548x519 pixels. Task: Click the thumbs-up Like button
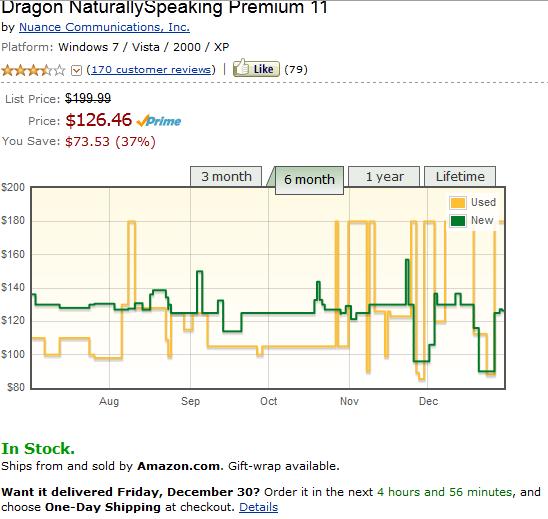coord(256,68)
